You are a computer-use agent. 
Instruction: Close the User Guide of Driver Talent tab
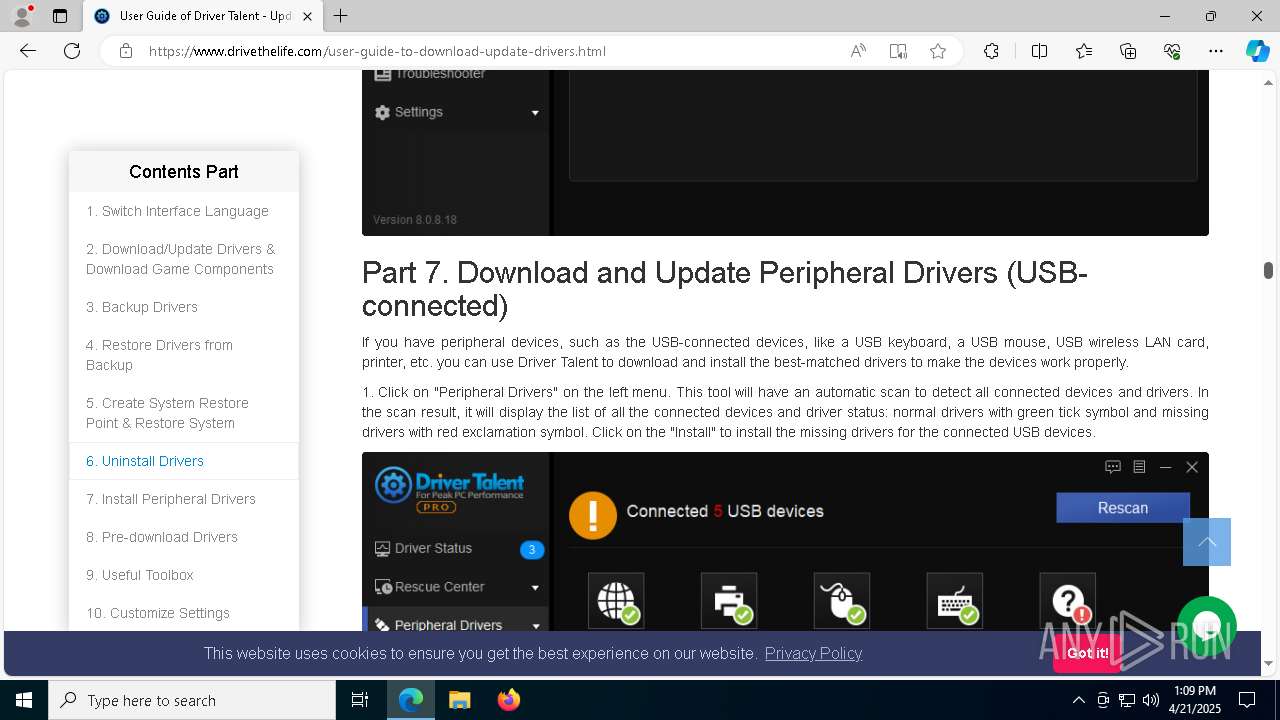coord(307,16)
